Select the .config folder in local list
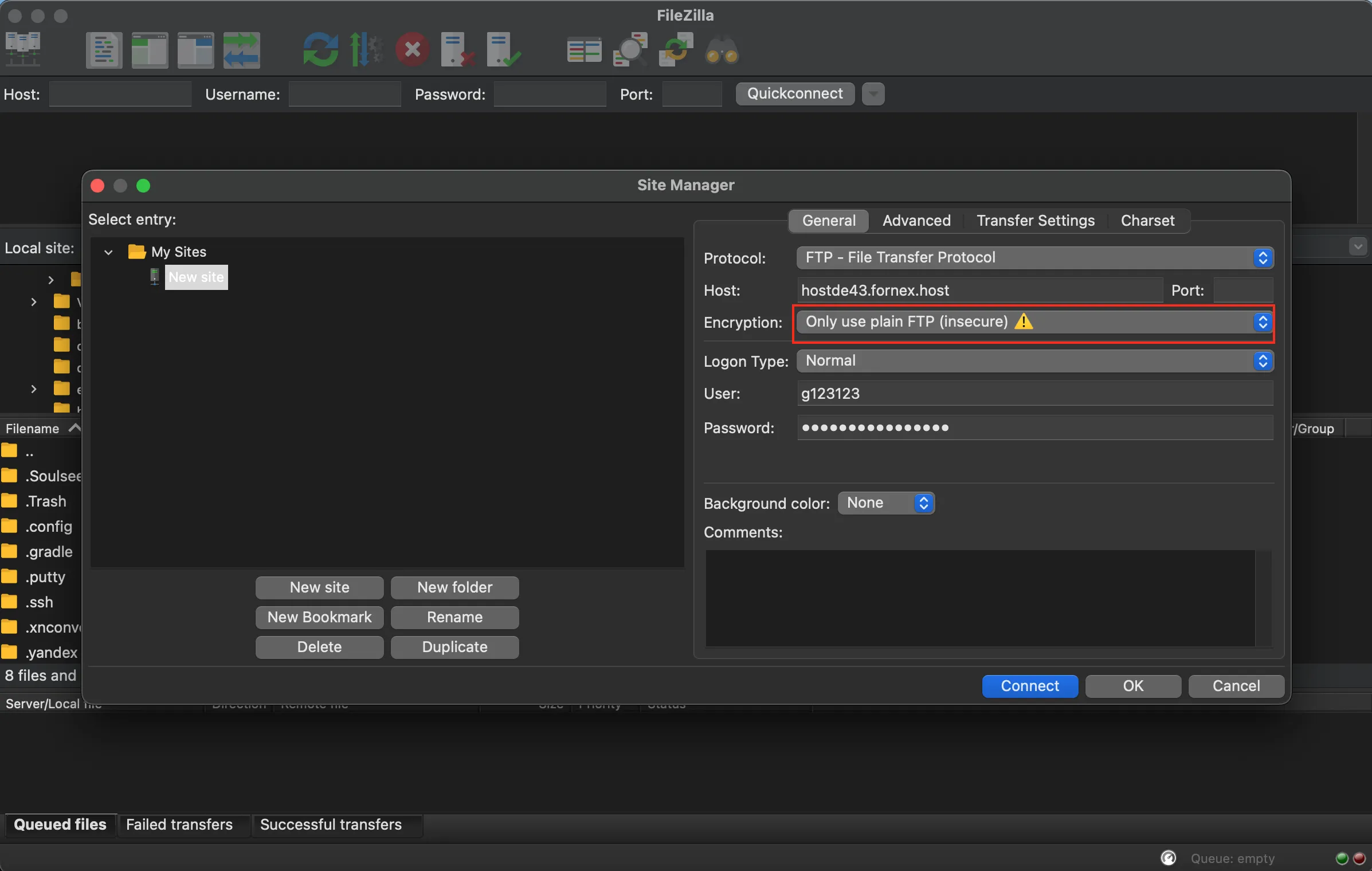1372x871 pixels. (x=41, y=527)
